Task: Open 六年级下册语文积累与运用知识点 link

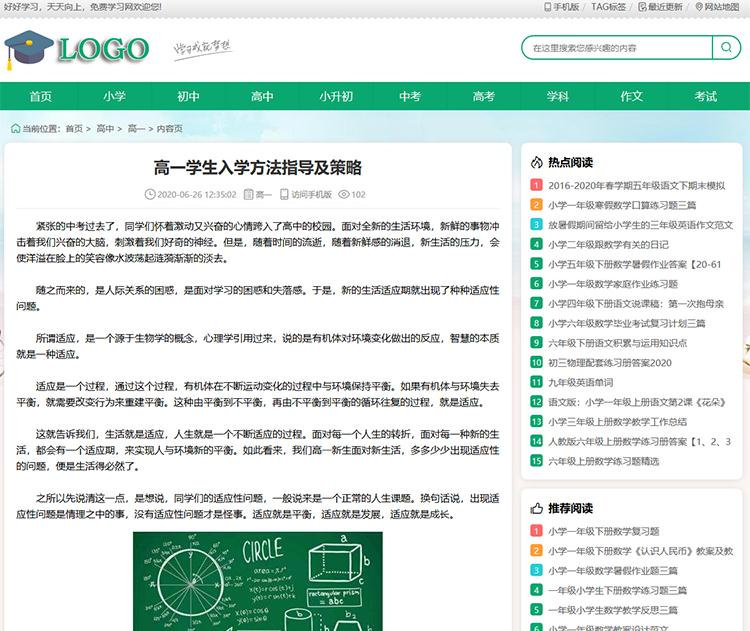Action: coord(618,343)
